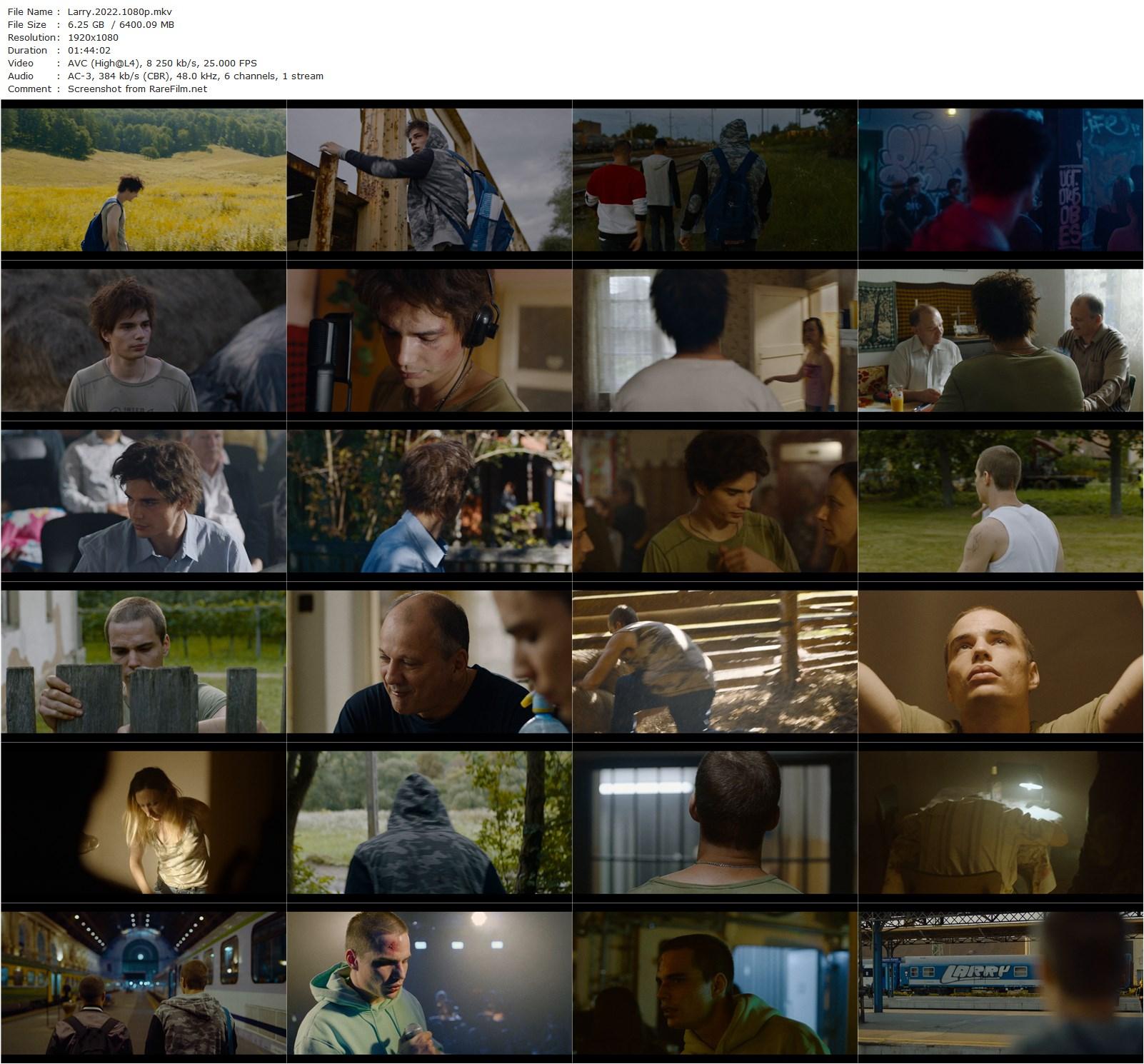Open thumbnail of hooded camo figure from behind
The width and height of the screenshot is (1144, 1064).
point(429,822)
